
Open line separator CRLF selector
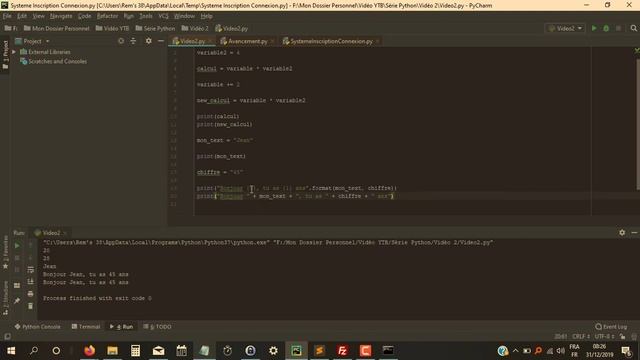point(581,336)
